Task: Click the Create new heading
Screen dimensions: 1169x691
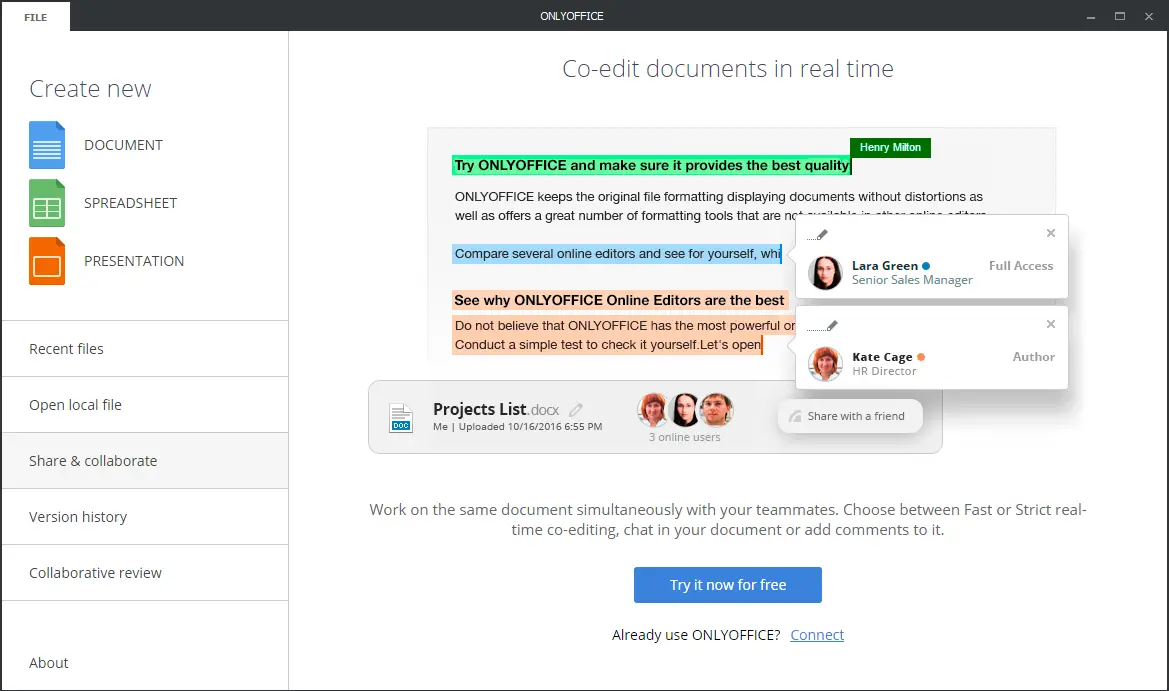Action: click(x=90, y=89)
